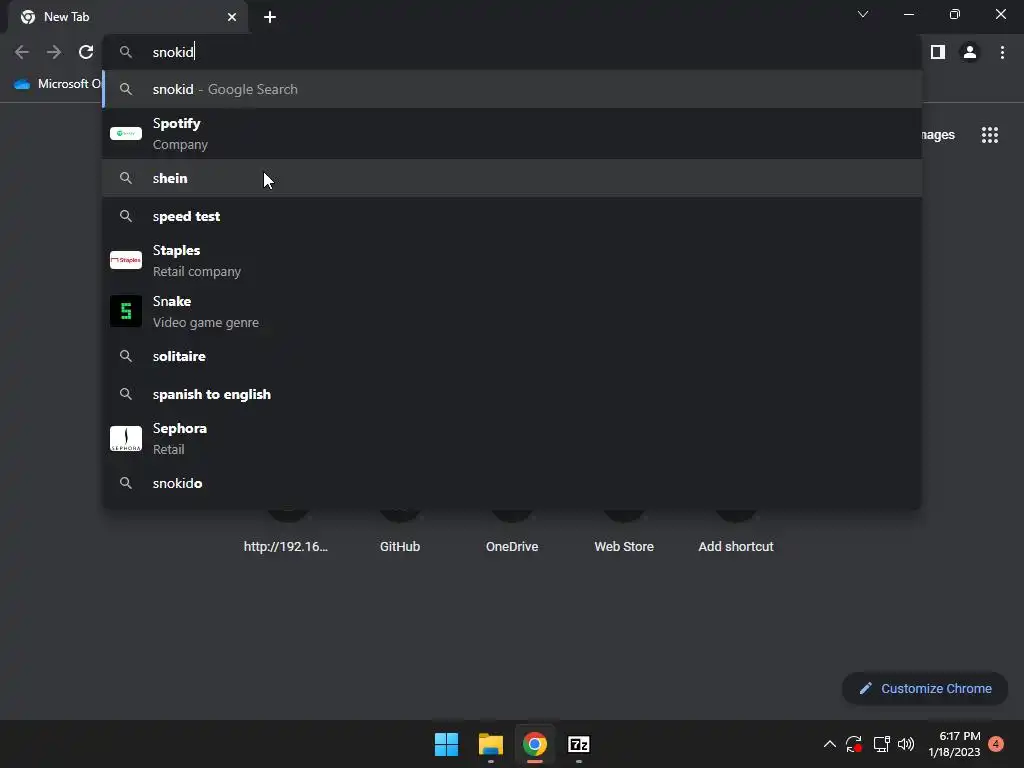1024x768 pixels.
Task: Click the Customize Chrome button
Action: (925, 689)
